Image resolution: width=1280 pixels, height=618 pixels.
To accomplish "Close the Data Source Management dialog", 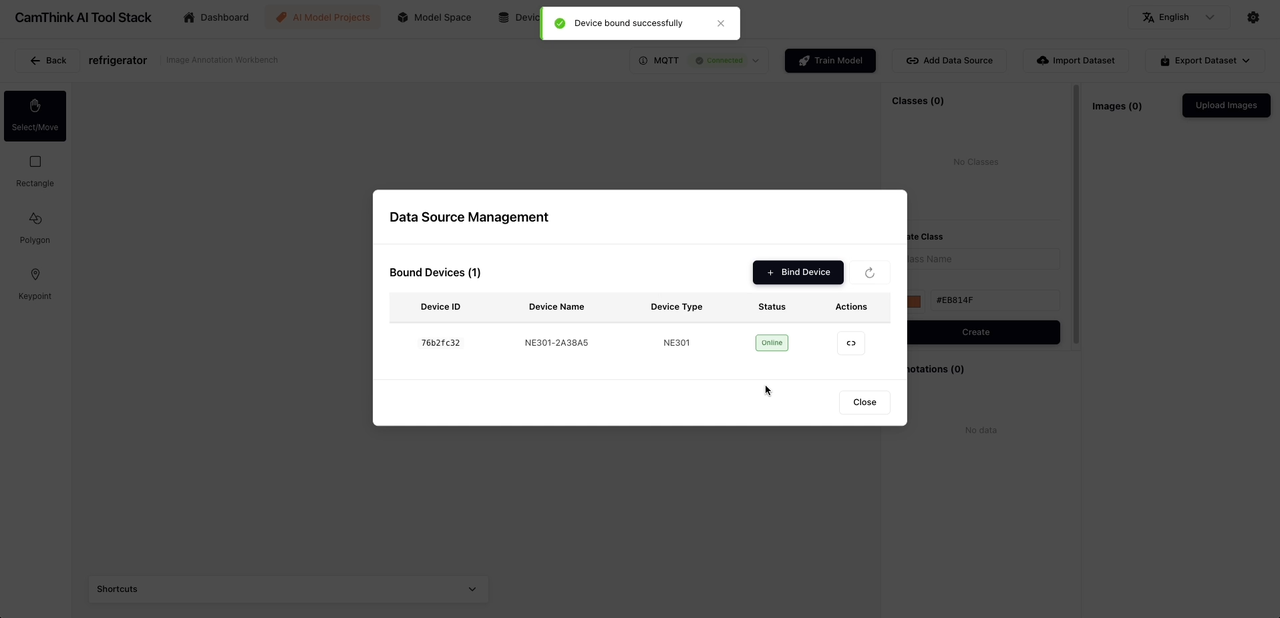I will (x=864, y=402).
